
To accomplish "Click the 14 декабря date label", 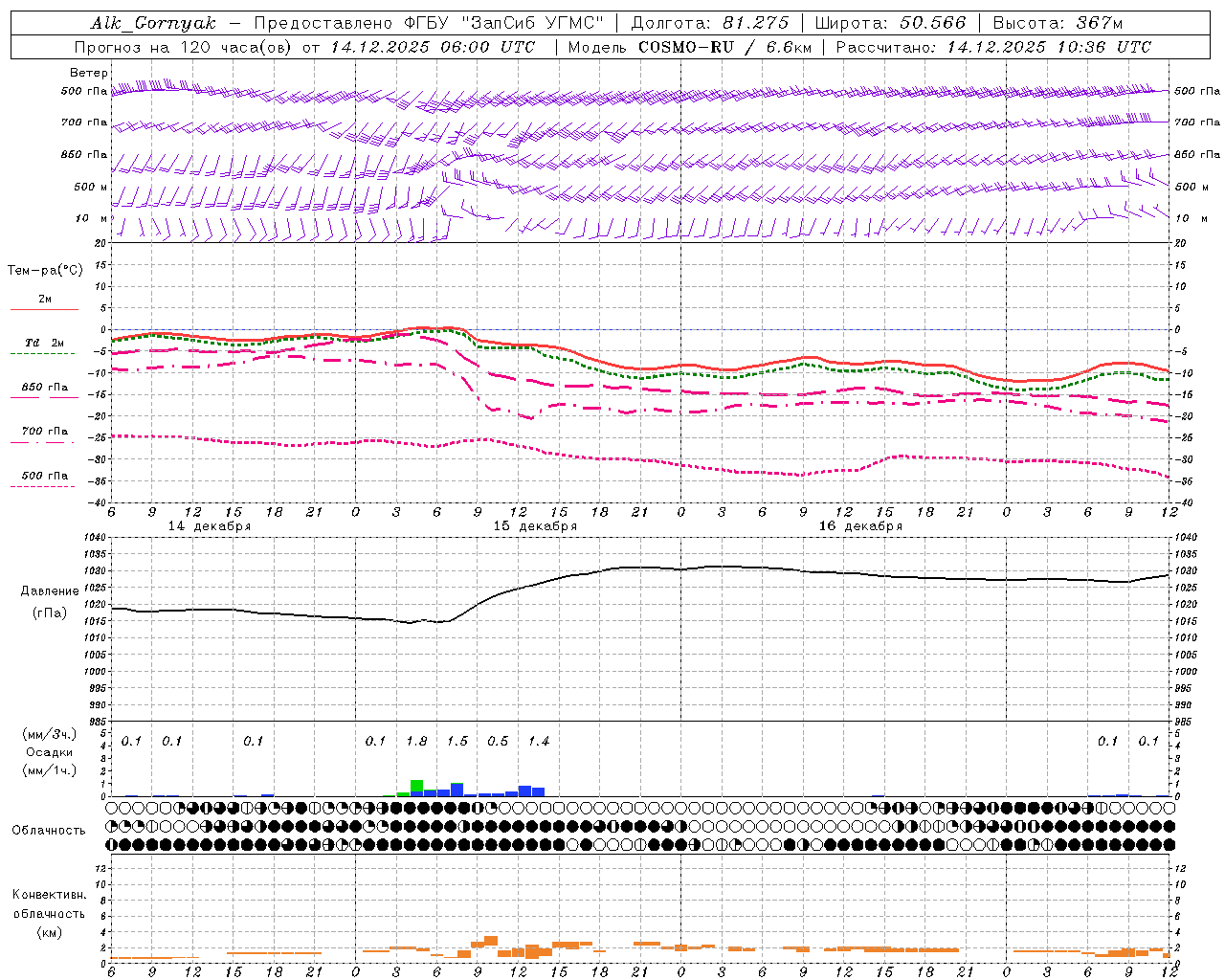I will pyautogui.click(x=210, y=526).
